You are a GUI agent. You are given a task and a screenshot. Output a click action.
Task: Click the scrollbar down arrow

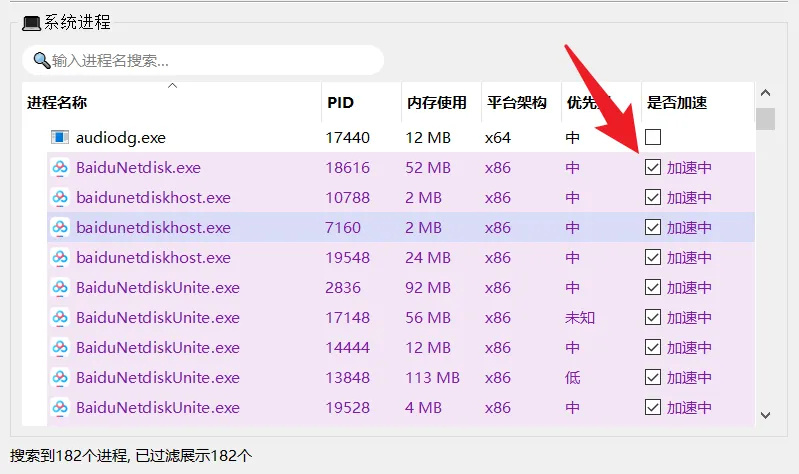click(765, 415)
